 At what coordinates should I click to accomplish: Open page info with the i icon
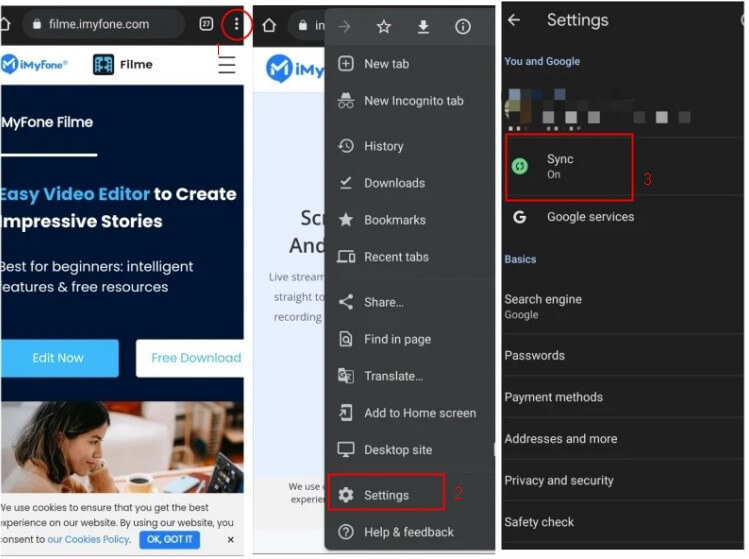pos(462,27)
